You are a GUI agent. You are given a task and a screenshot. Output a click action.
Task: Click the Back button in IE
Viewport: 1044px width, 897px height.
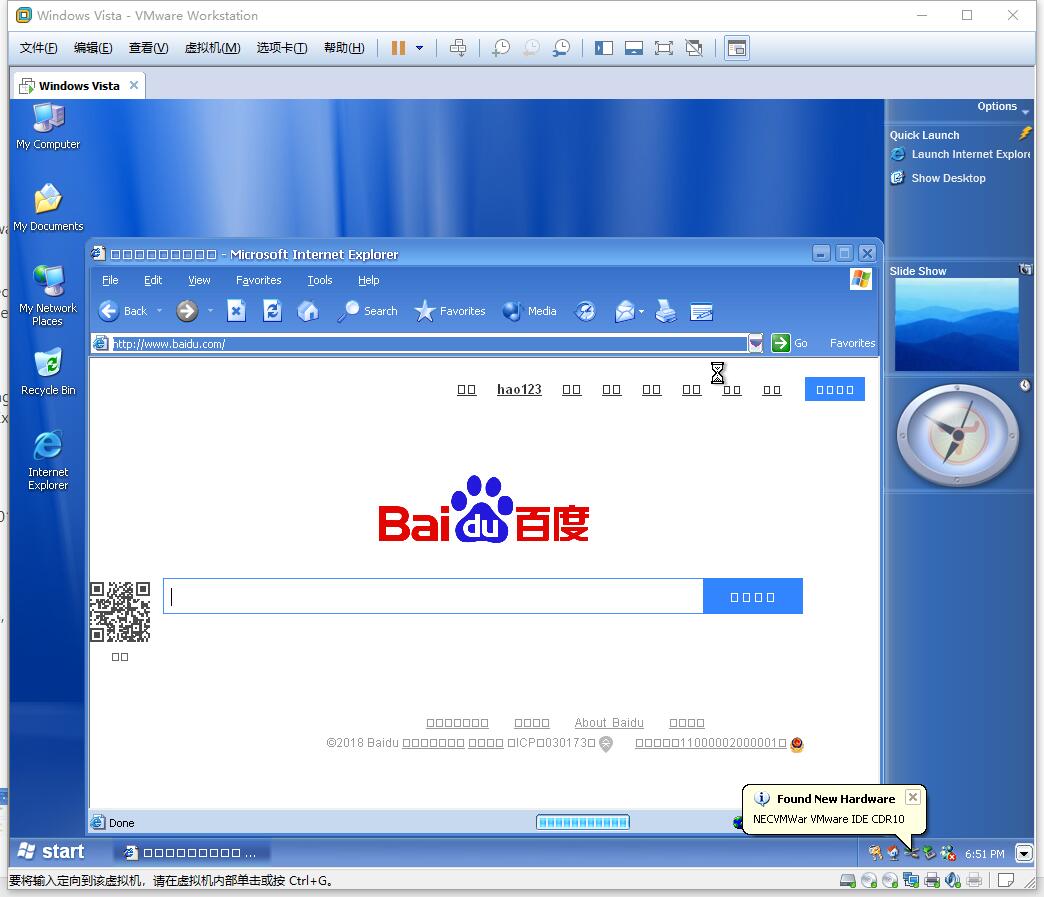pos(123,311)
